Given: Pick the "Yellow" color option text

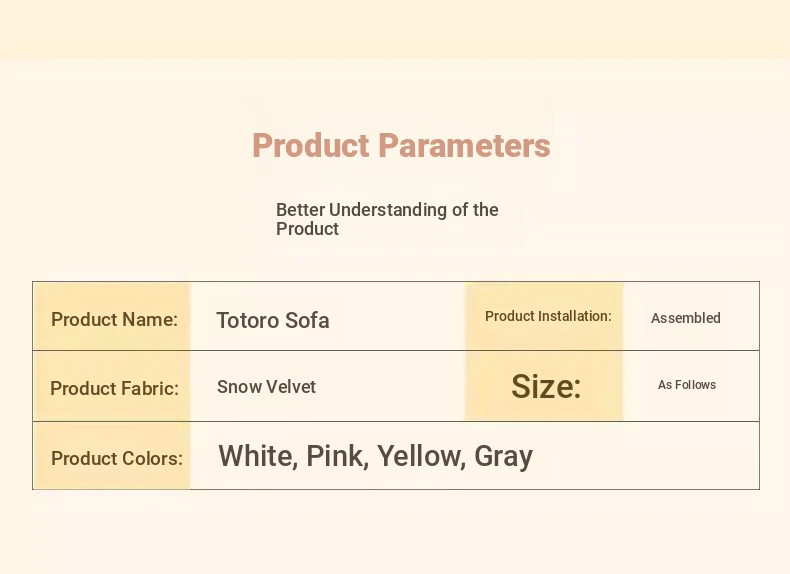Looking at the screenshot, I should click(420, 457).
